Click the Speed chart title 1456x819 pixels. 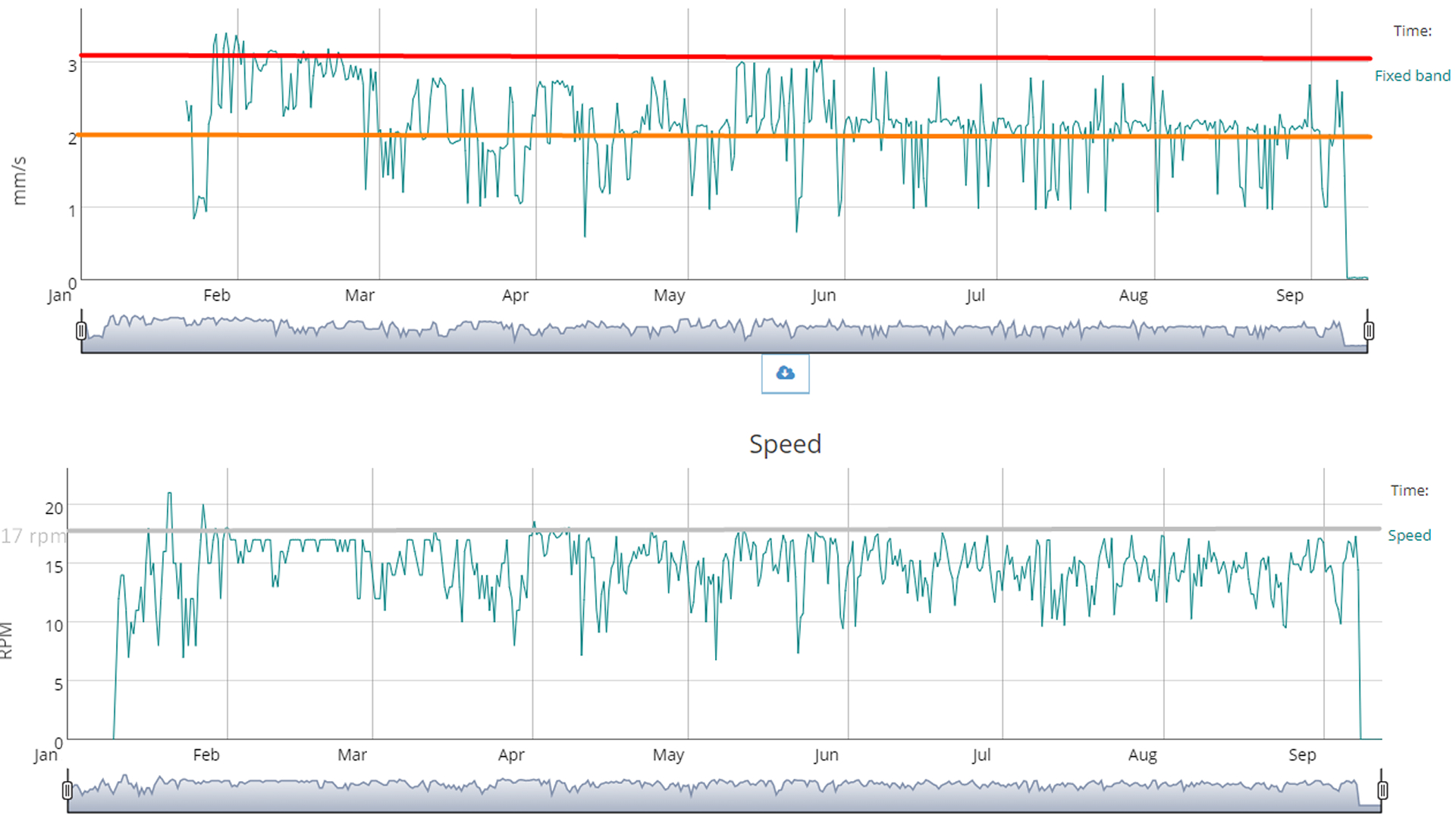coord(785,444)
